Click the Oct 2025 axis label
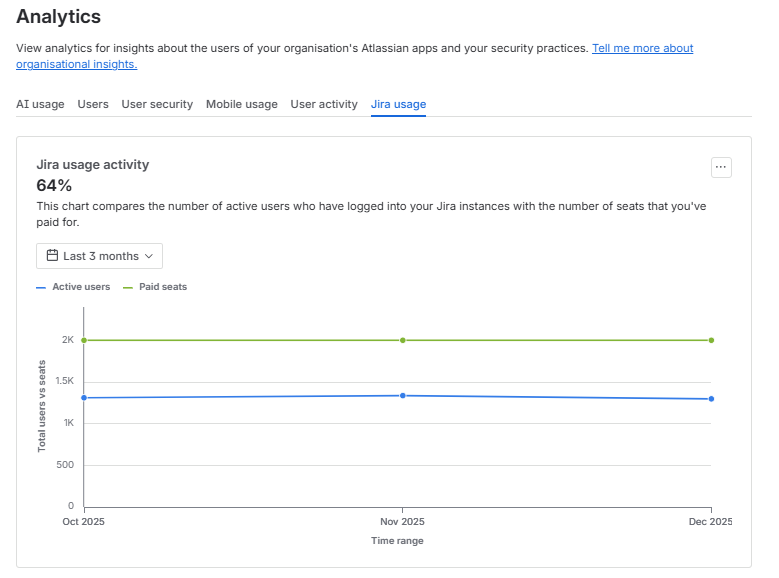The image size is (779, 578). (x=83, y=521)
